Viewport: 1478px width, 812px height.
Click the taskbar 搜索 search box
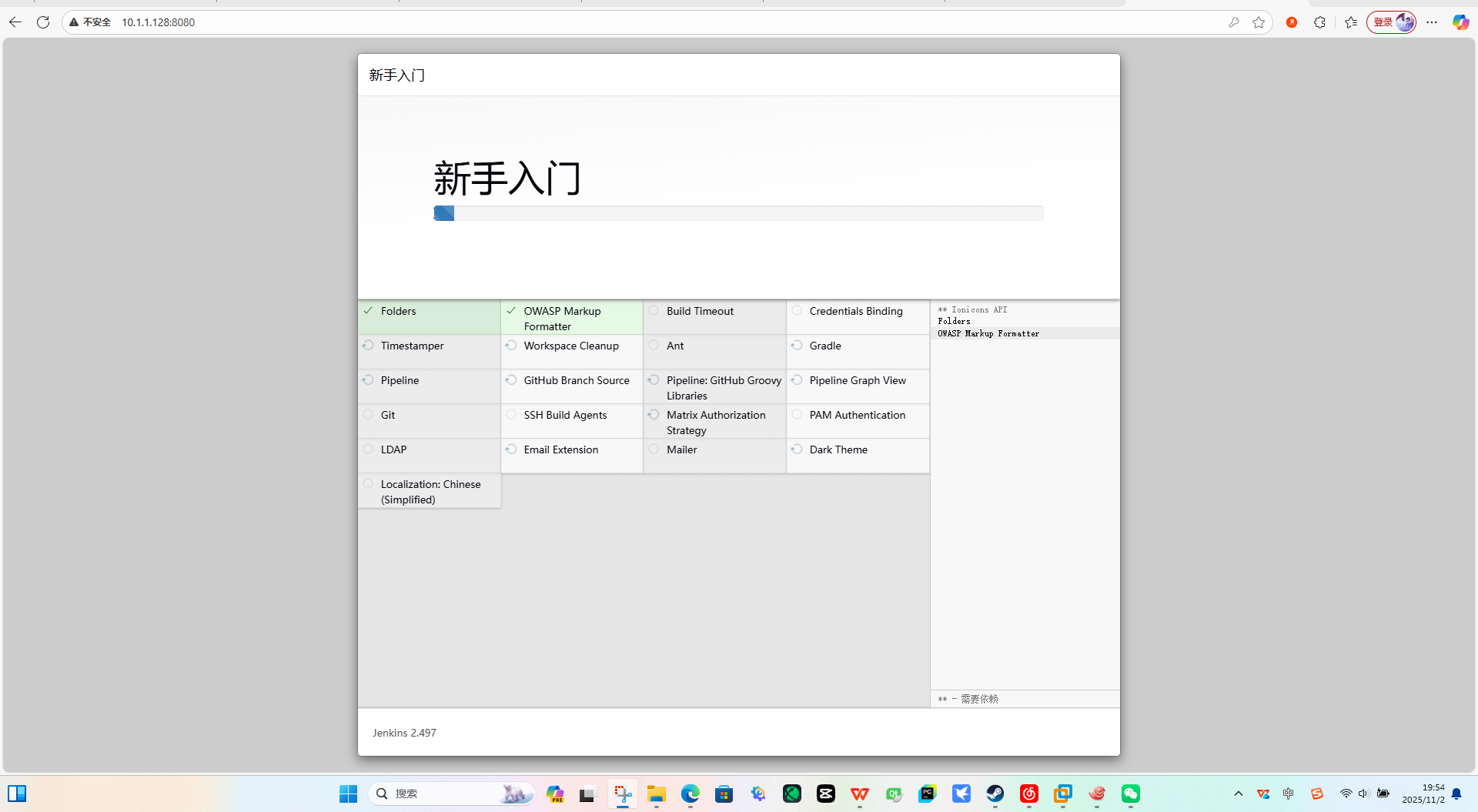click(x=452, y=794)
